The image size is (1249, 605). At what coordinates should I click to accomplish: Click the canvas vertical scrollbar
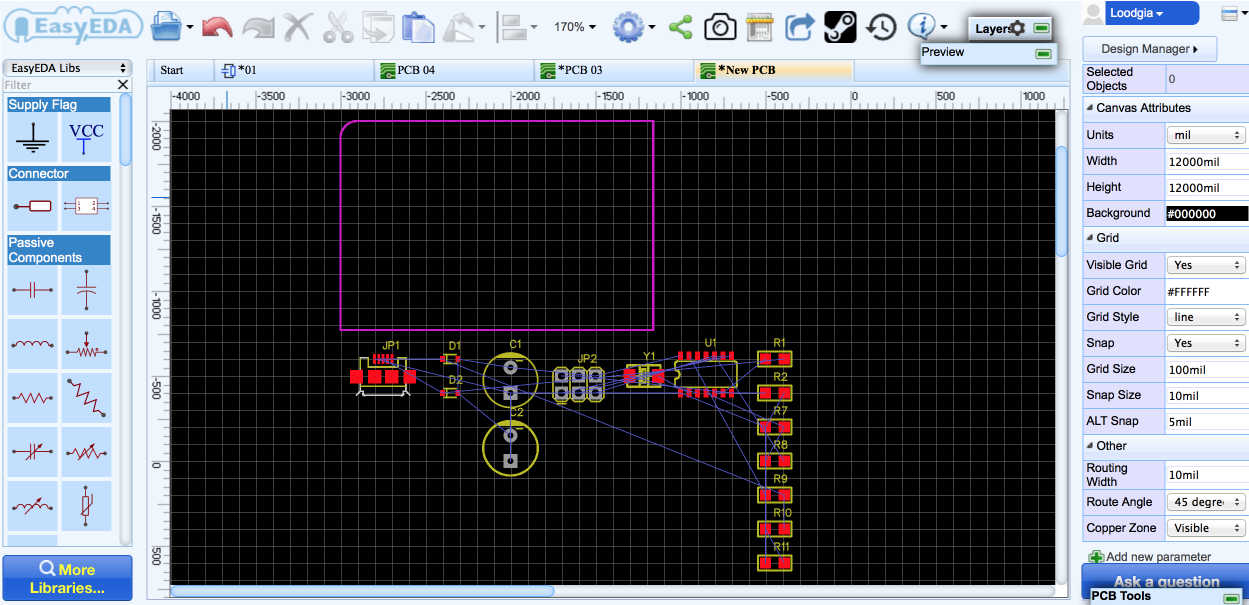[x=1062, y=203]
